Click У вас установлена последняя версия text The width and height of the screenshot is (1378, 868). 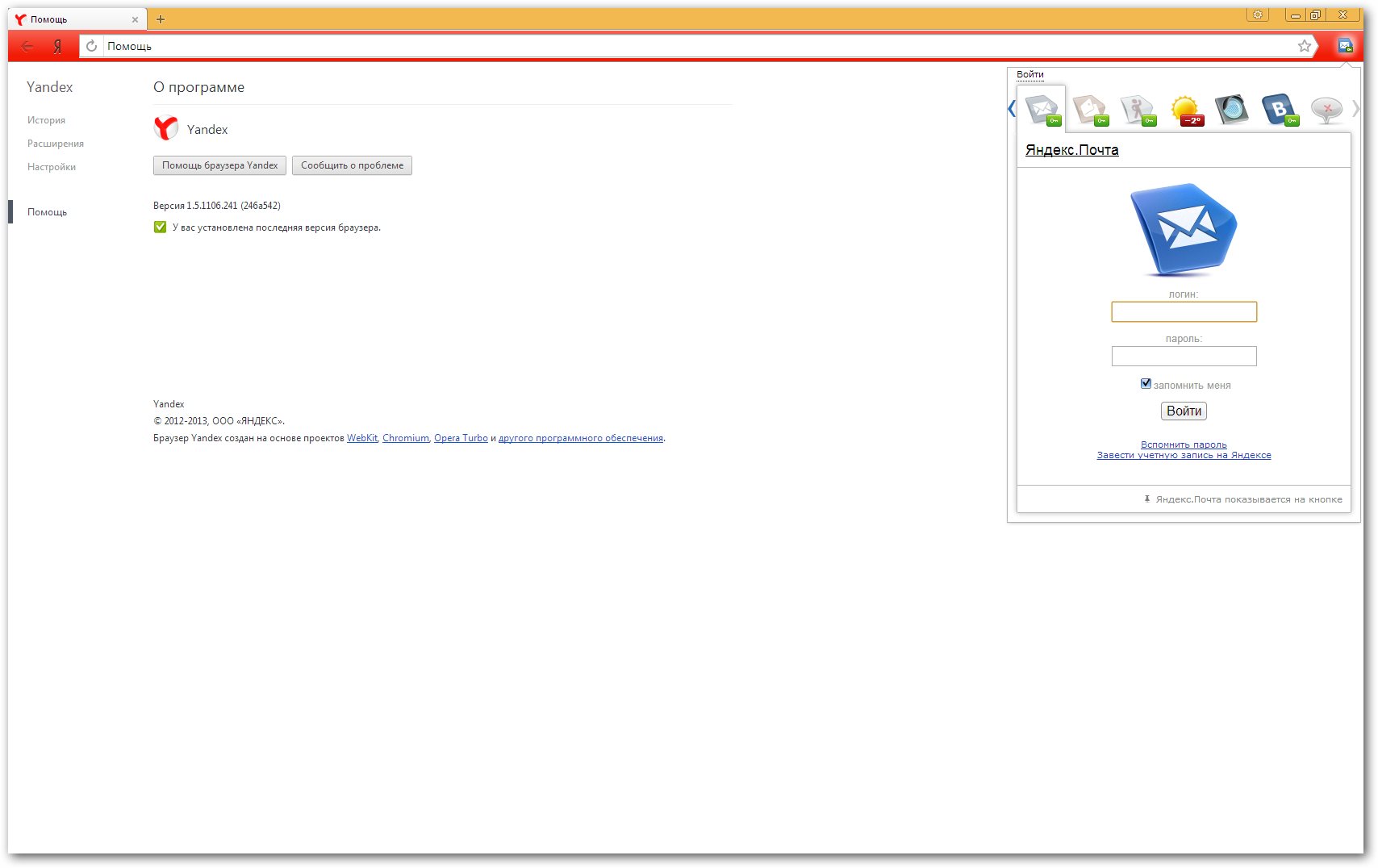pos(277,227)
